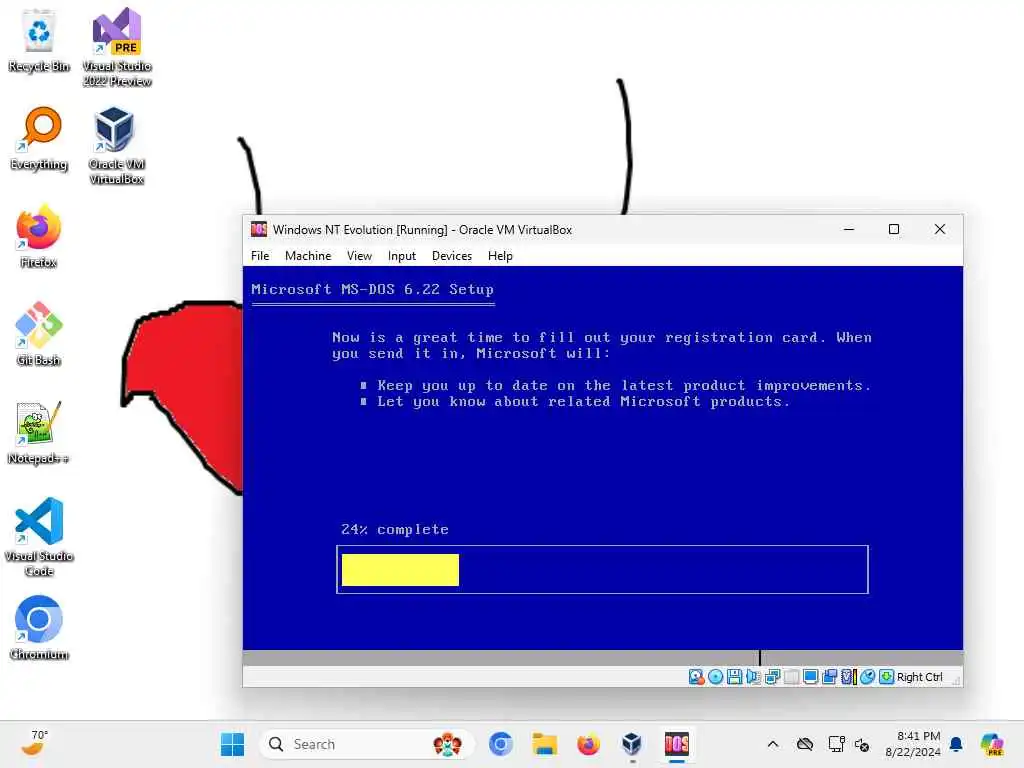Screen dimensions: 1024x768
Task: Minimize the VirtualBox window
Action: coord(849,229)
